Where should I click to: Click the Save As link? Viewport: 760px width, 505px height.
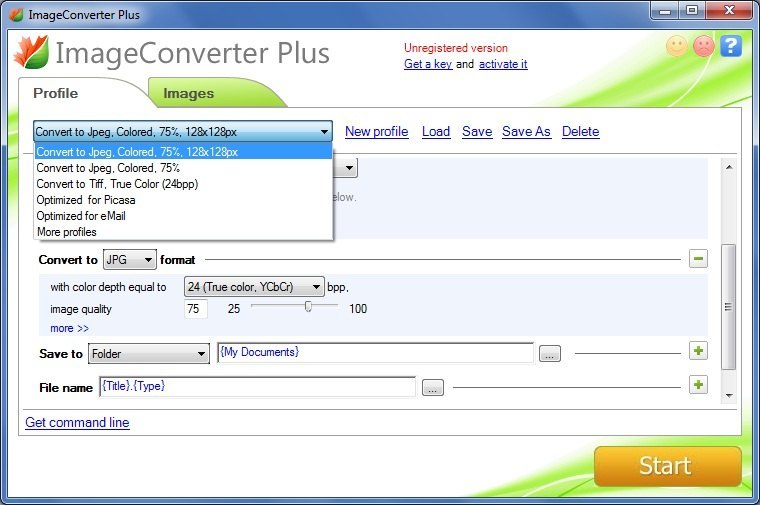click(x=526, y=131)
